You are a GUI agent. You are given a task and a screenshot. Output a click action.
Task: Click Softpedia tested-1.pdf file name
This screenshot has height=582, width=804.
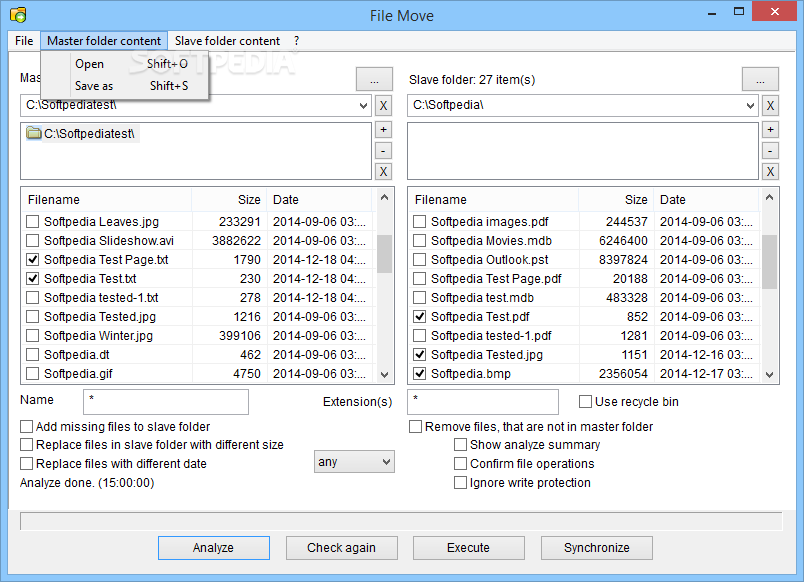point(491,335)
